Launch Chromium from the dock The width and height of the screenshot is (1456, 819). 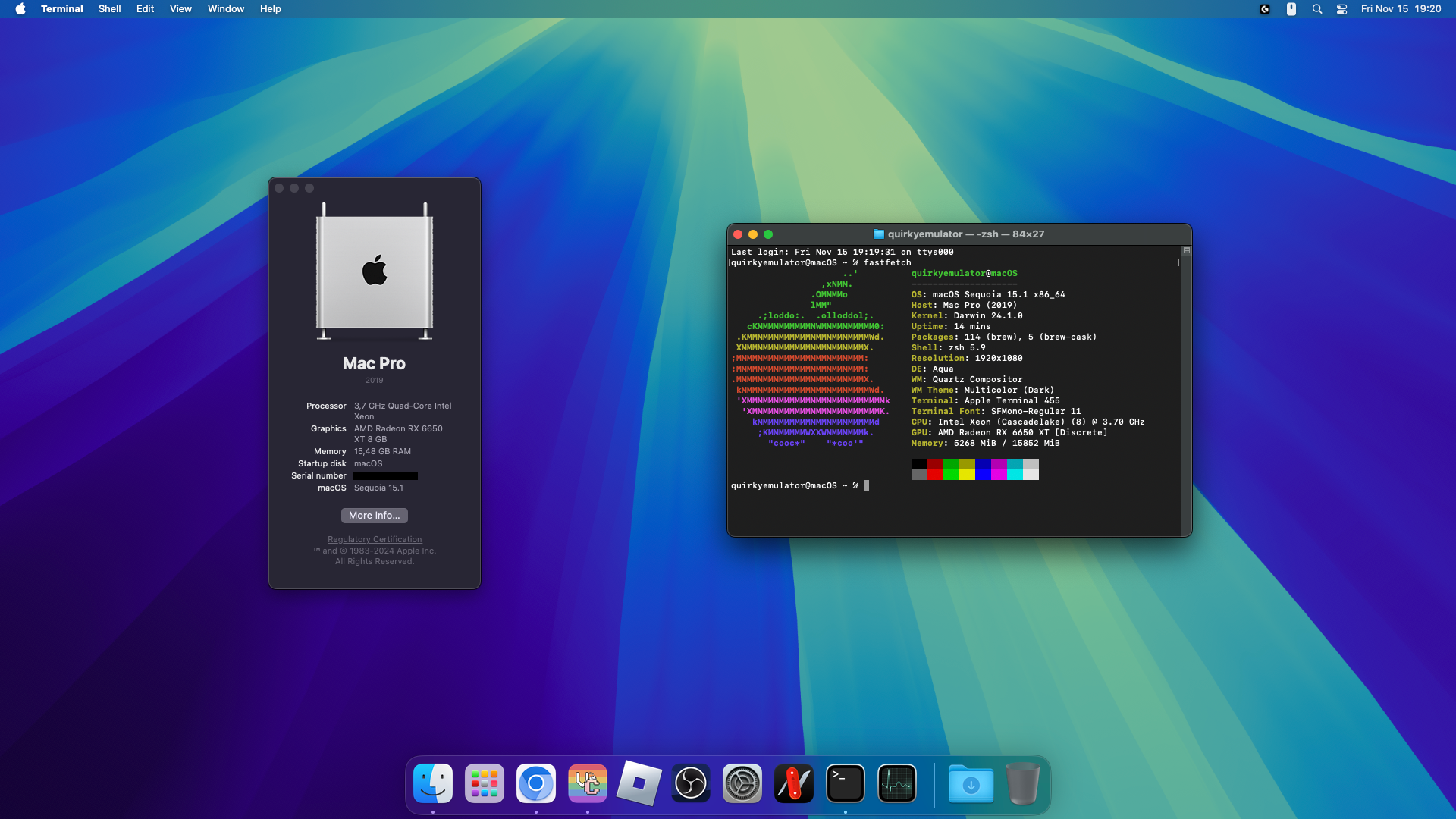tap(536, 783)
